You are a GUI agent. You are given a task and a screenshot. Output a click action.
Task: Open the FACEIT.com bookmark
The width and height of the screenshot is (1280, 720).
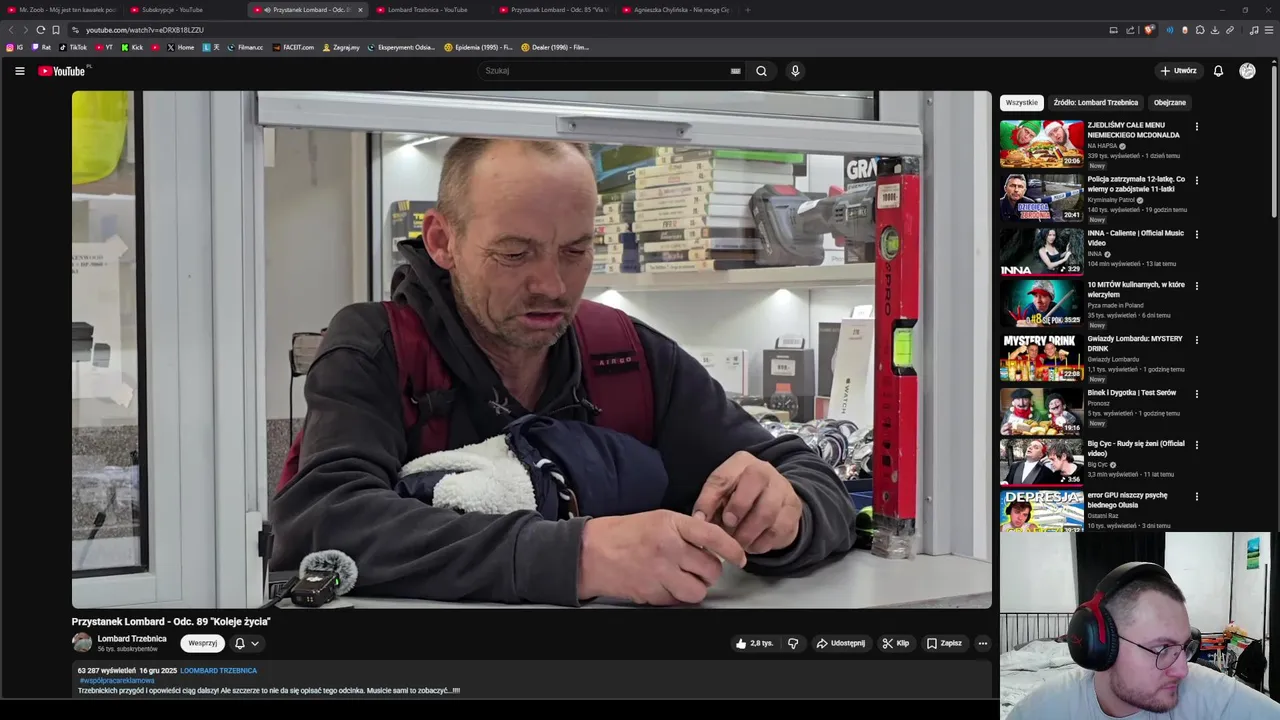[x=293, y=47]
